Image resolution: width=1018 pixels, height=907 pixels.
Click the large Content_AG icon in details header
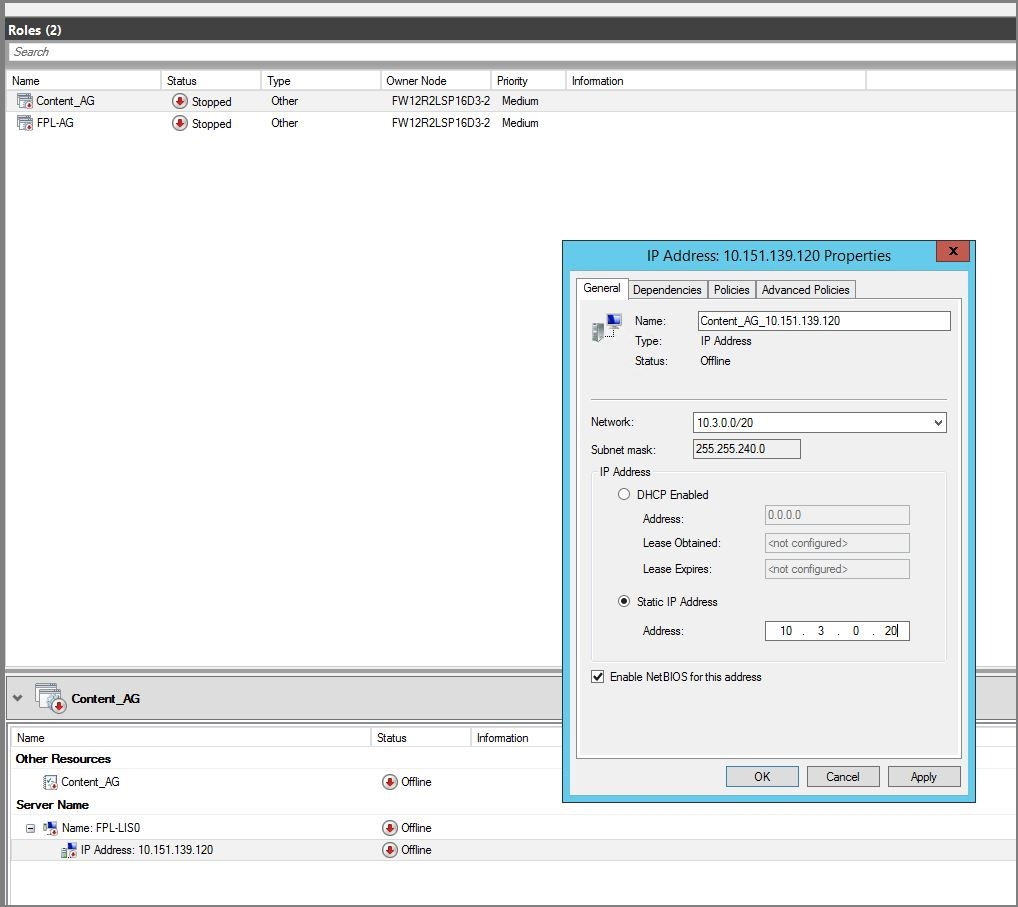[51, 698]
